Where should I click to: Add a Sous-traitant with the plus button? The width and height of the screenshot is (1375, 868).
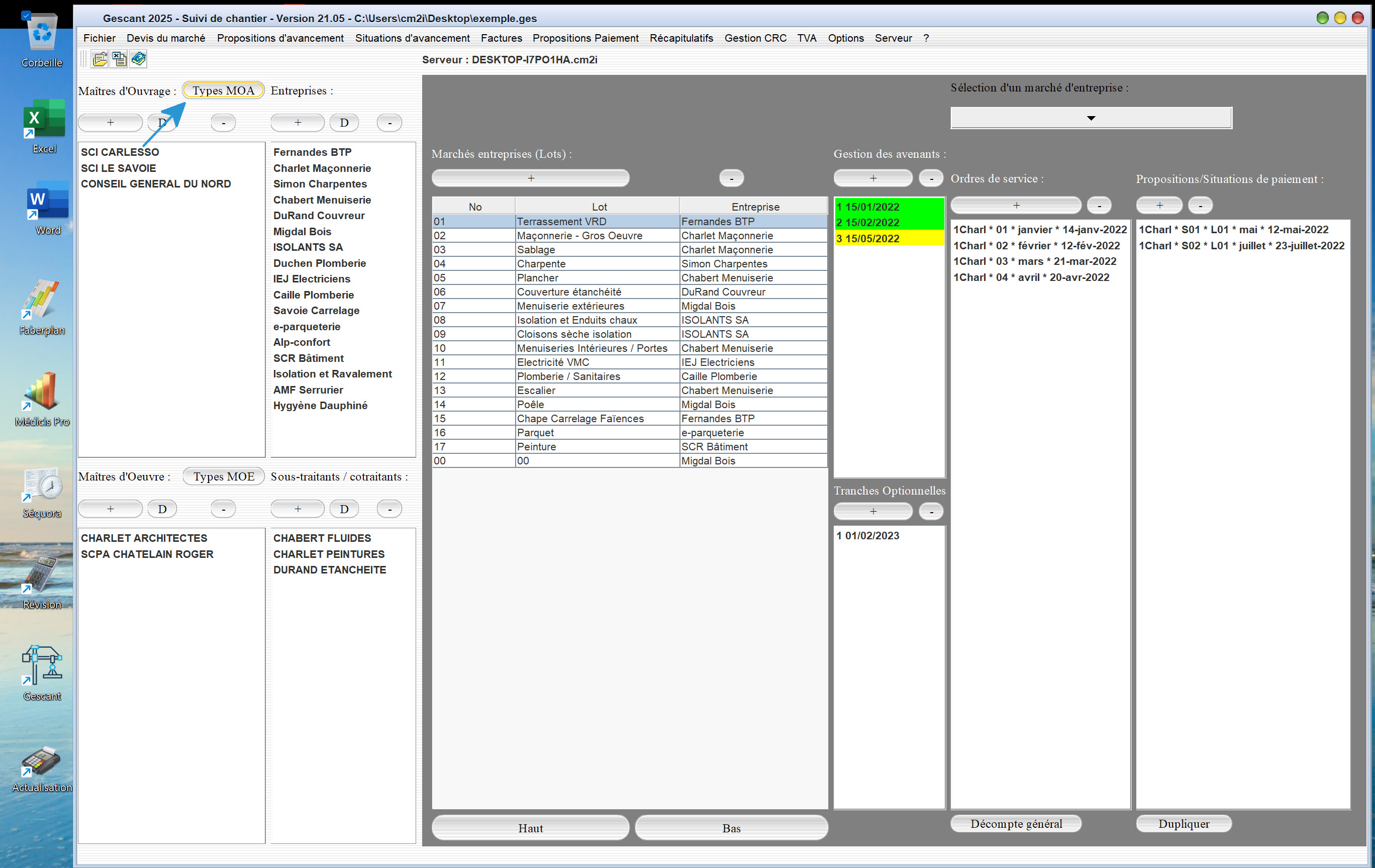tap(298, 508)
